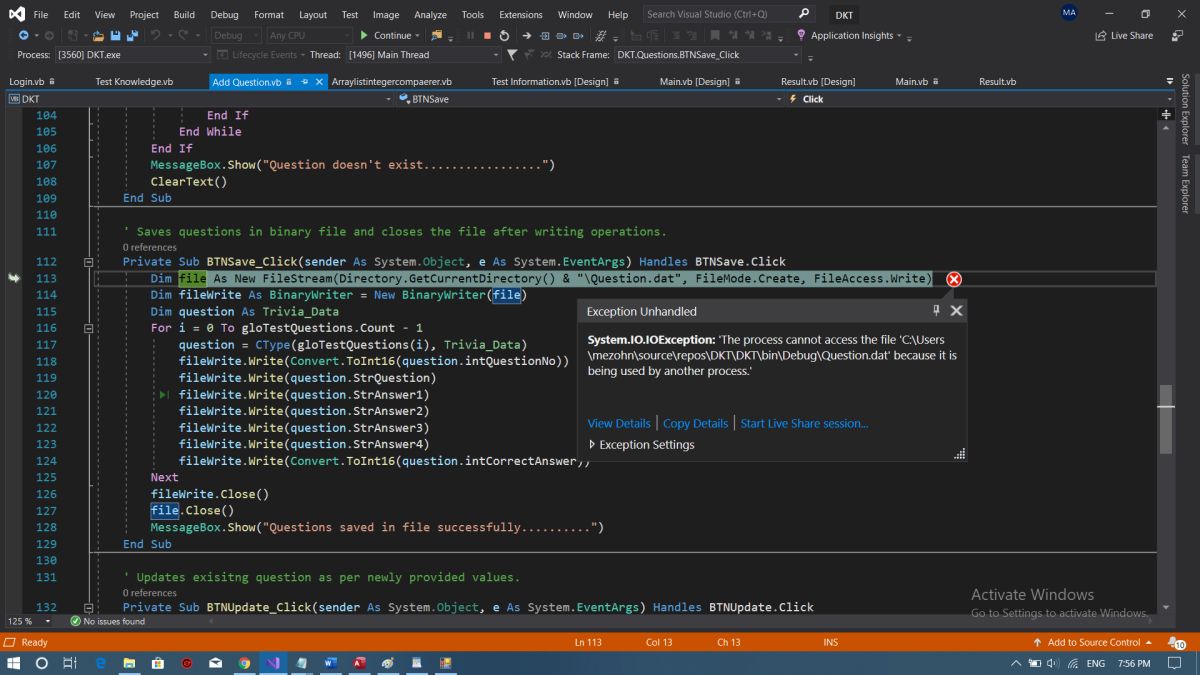Open the Analyze menu

(430, 15)
